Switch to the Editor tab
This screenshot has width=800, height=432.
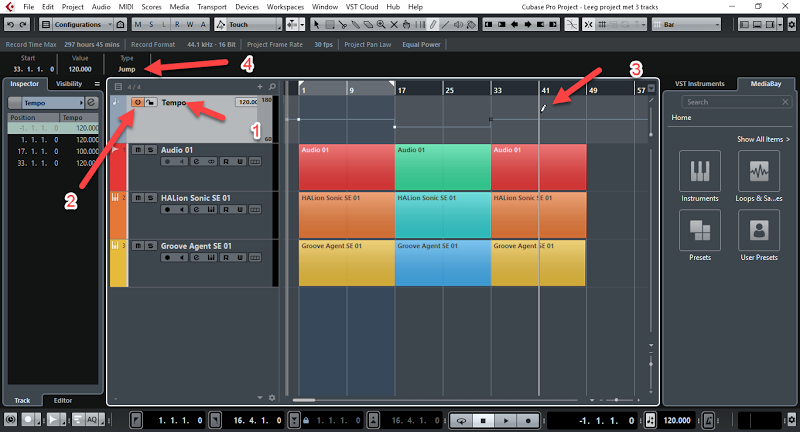coord(63,400)
